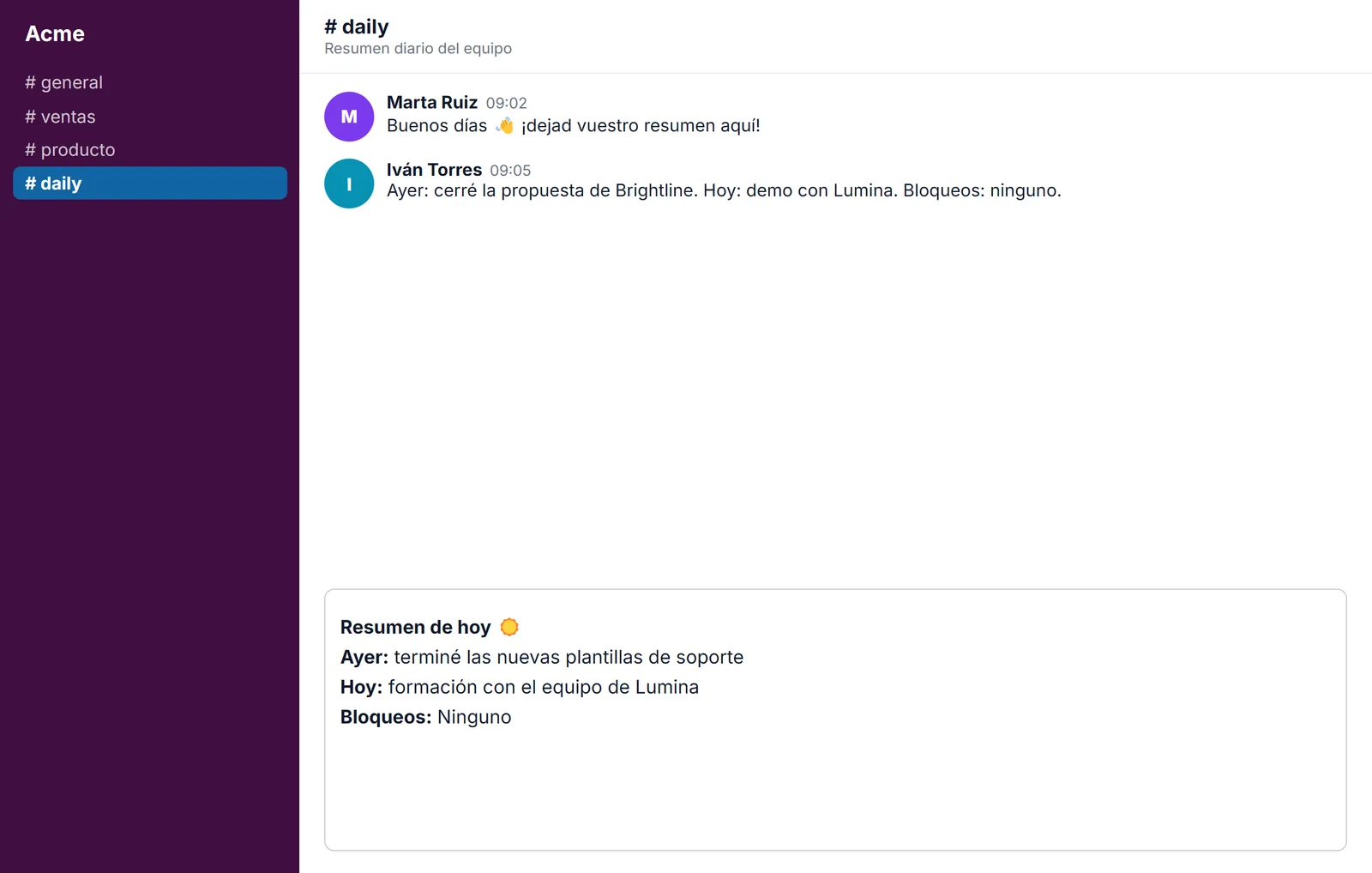Click Iván's message about the Brightline proposal

(724, 190)
